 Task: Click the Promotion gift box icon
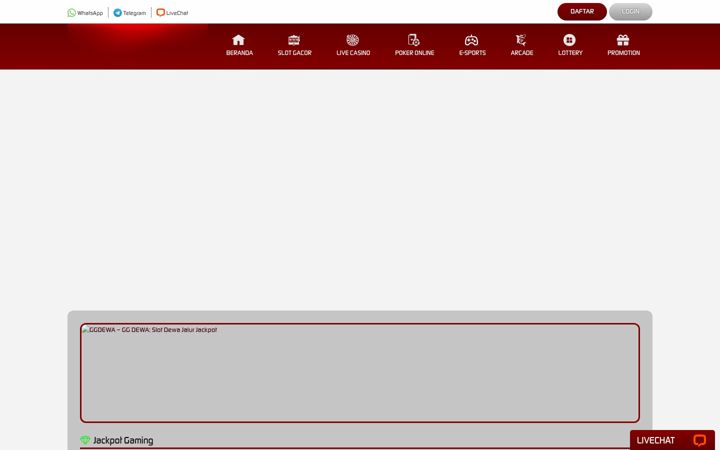pos(623,40)
